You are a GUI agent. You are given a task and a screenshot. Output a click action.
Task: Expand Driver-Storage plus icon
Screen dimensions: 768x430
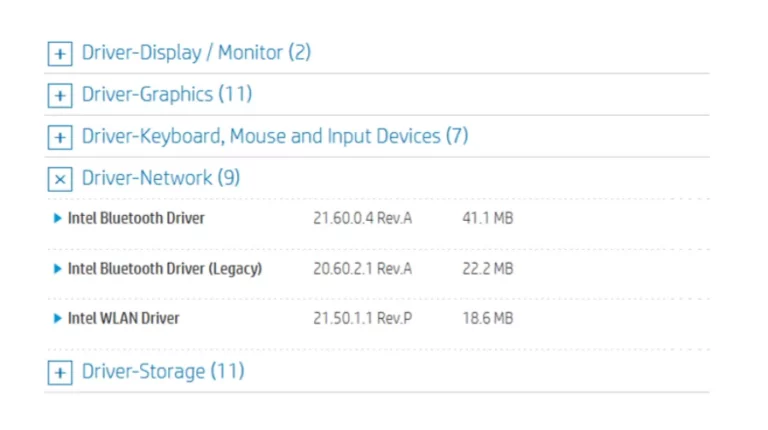pos(60,373)
